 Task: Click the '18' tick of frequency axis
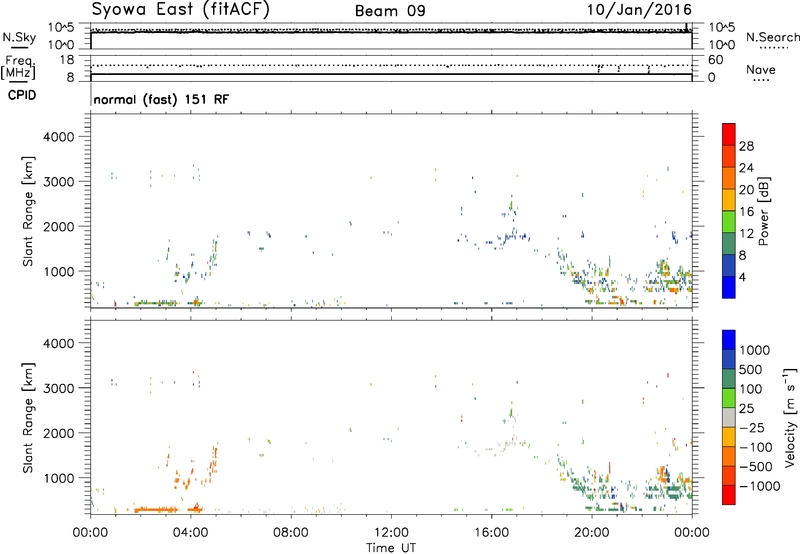click(x=66, y=60)
